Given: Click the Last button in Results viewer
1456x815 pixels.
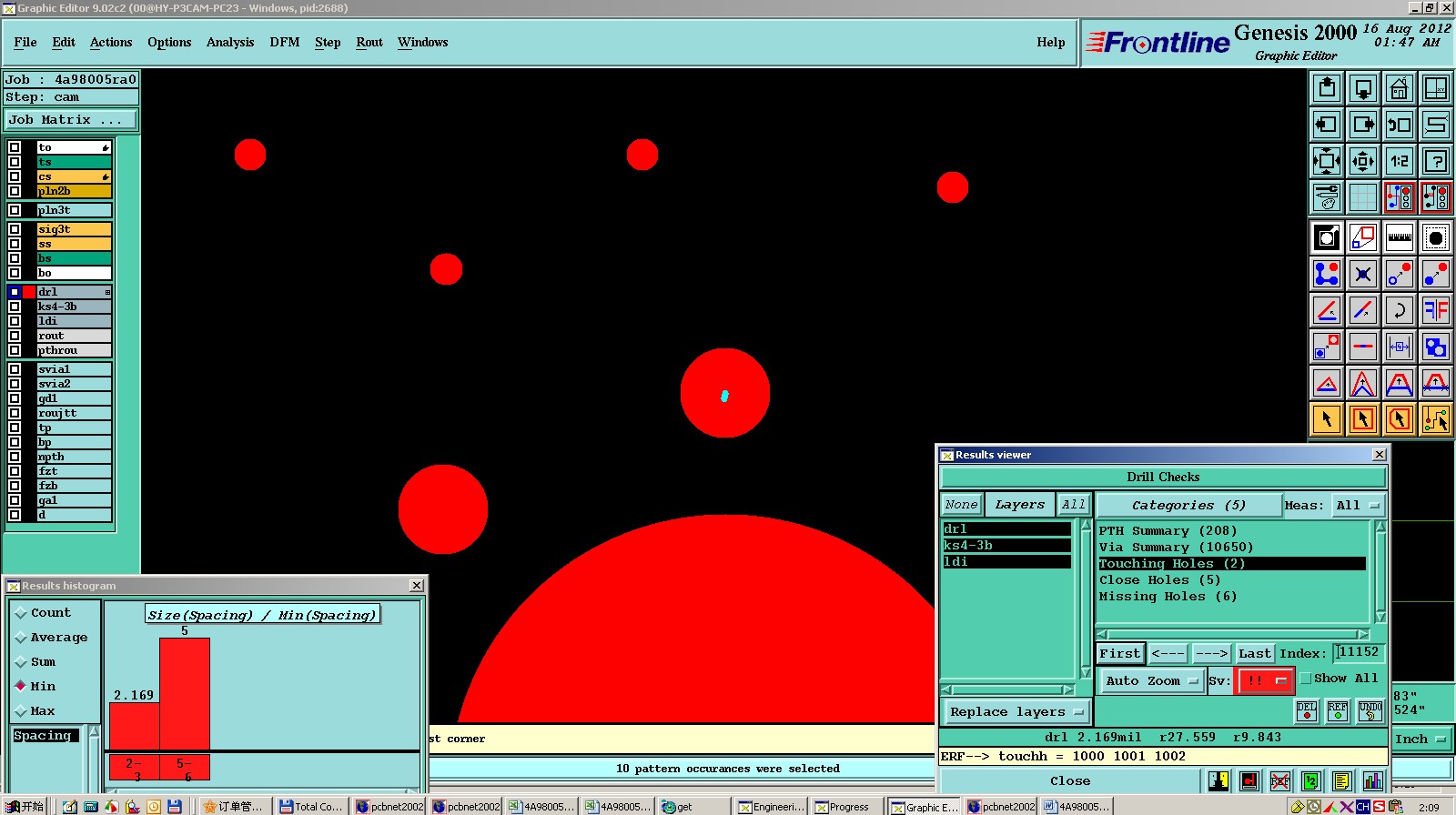Looking at the screenshot, I should [1254, 654].
